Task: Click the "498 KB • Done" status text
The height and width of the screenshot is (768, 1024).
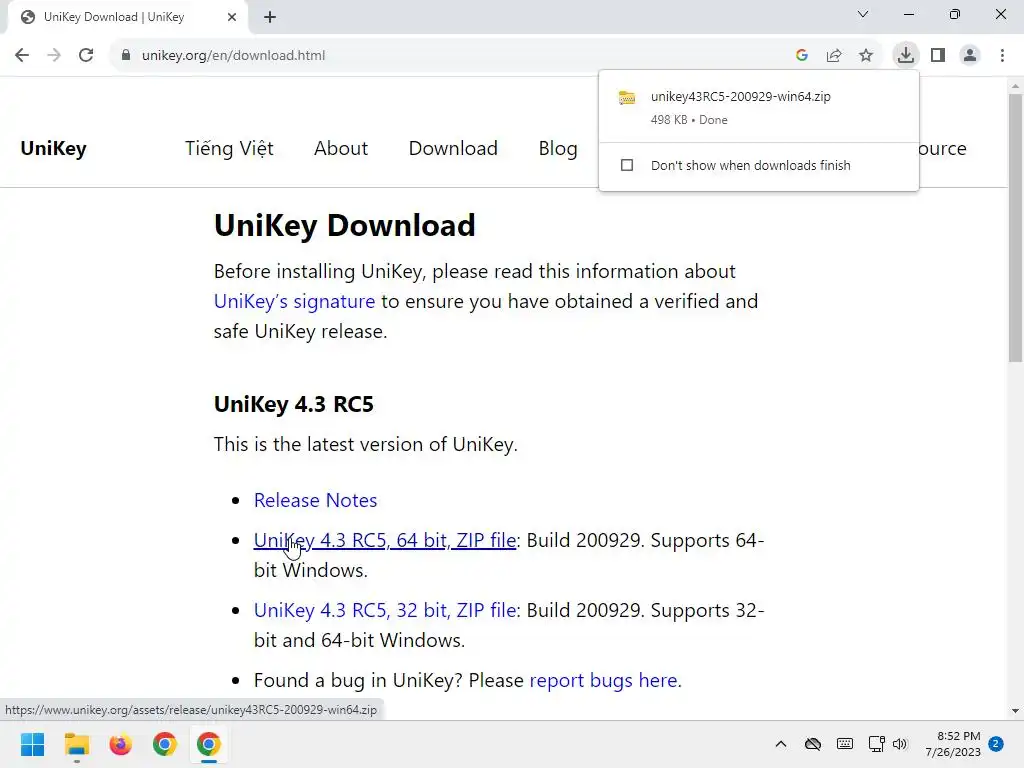Action: point(689,120)
